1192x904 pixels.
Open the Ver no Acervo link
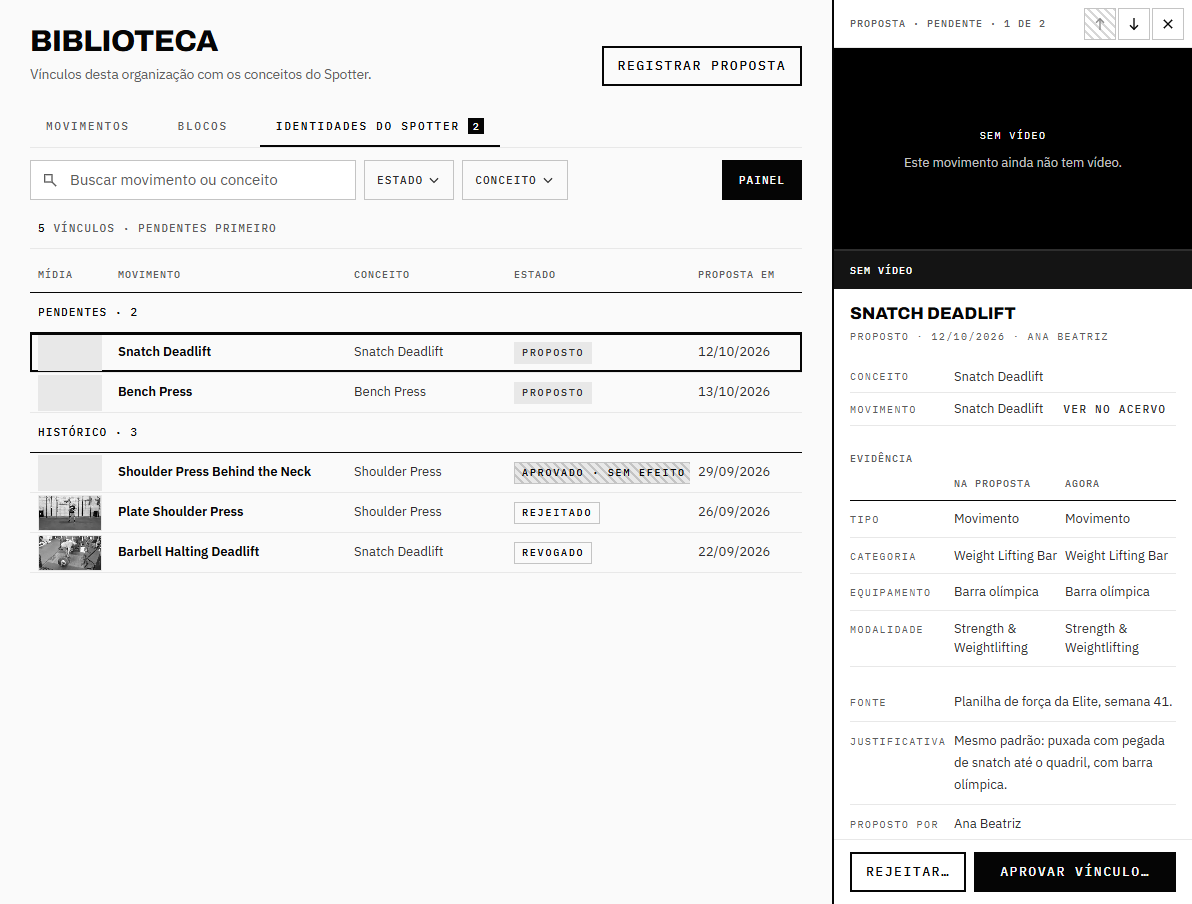(1114, 409)
